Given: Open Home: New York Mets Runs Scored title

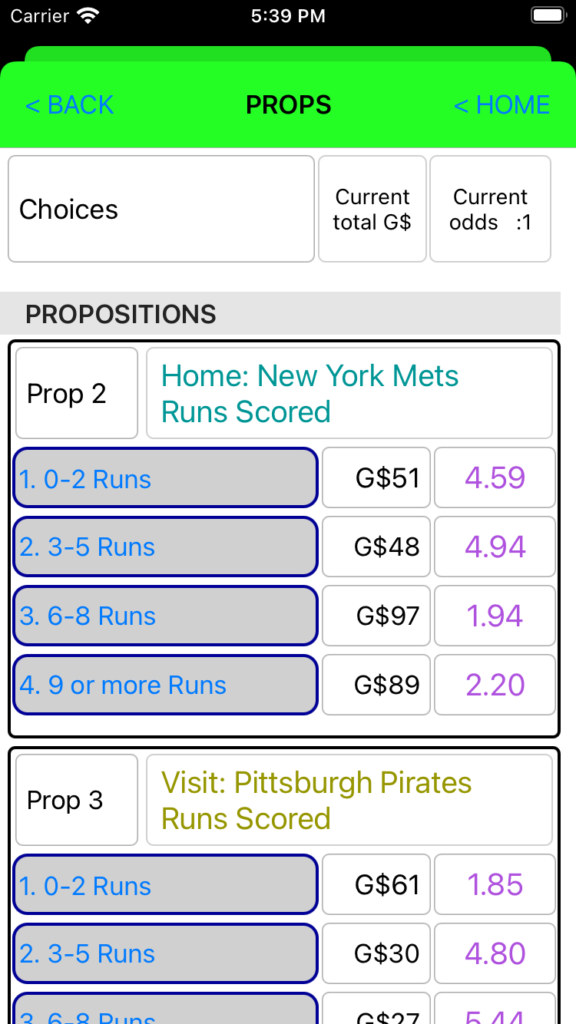Looking at the screenshot, I should coord(349,393).
